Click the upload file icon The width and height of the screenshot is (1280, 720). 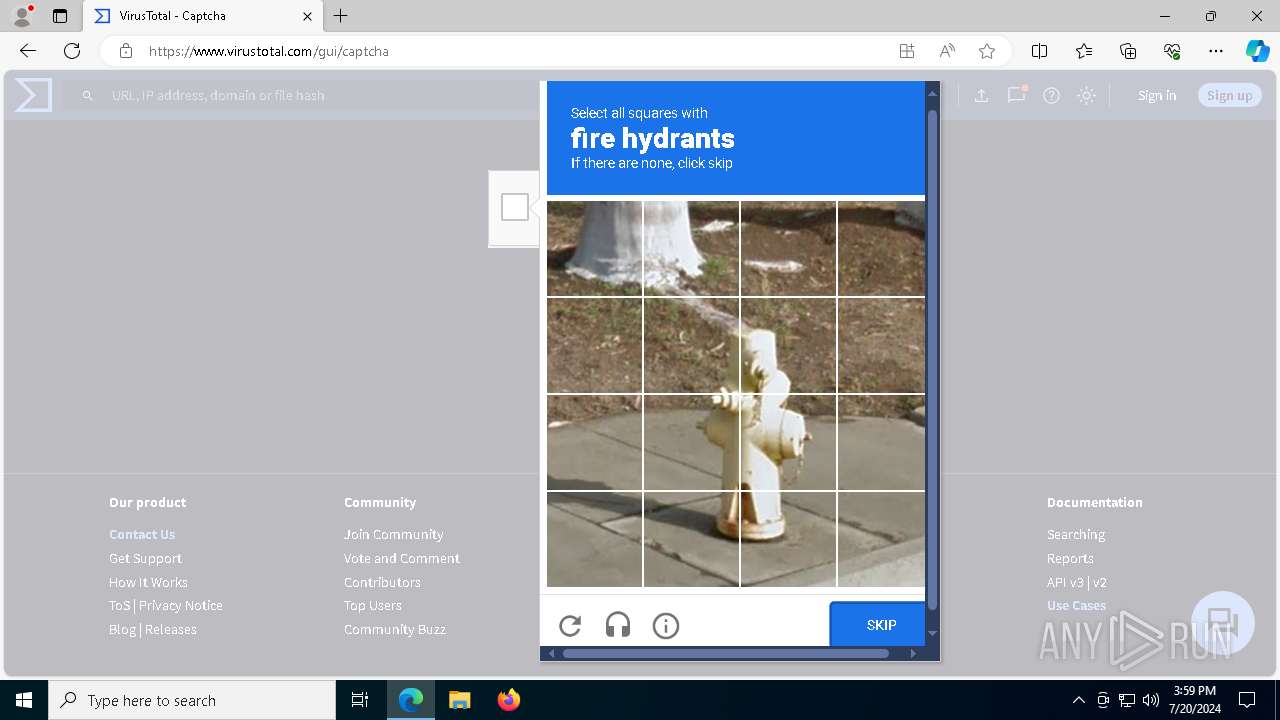[981, 95]
